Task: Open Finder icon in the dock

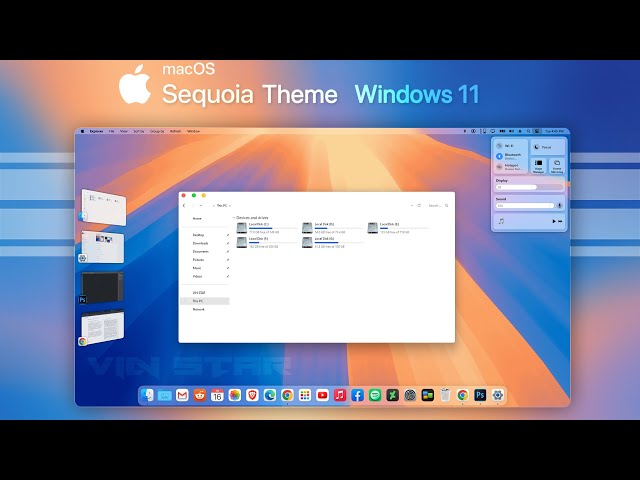Action: tap(147, 395)
